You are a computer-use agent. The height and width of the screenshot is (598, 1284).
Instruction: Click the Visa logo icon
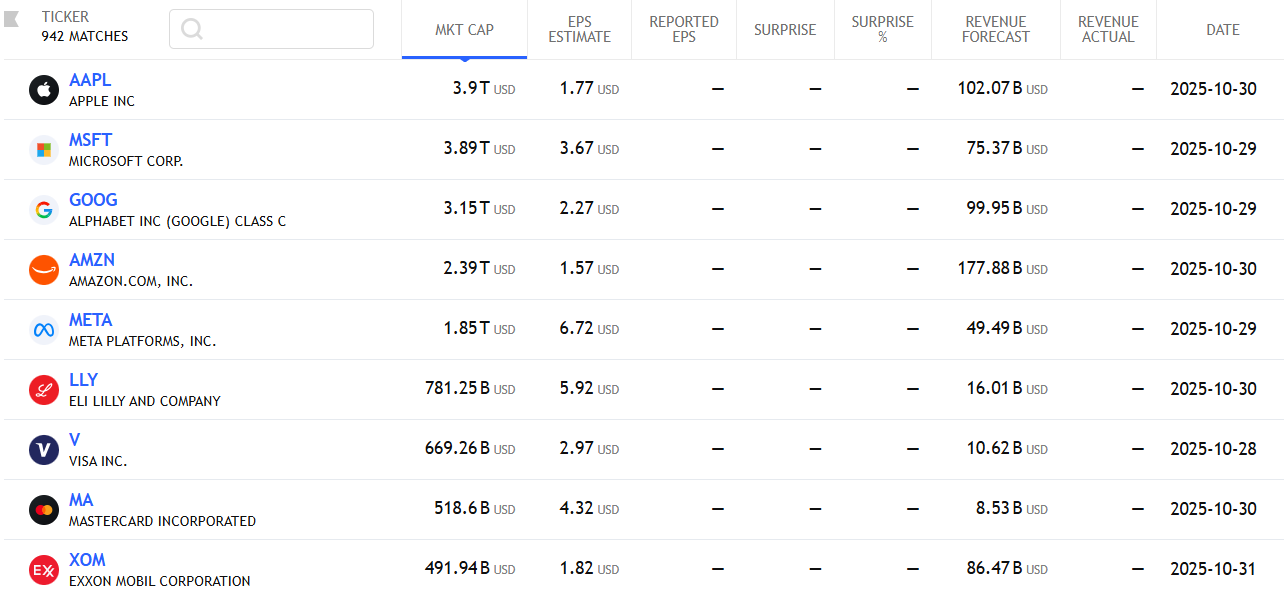click(x=44, y=450)
